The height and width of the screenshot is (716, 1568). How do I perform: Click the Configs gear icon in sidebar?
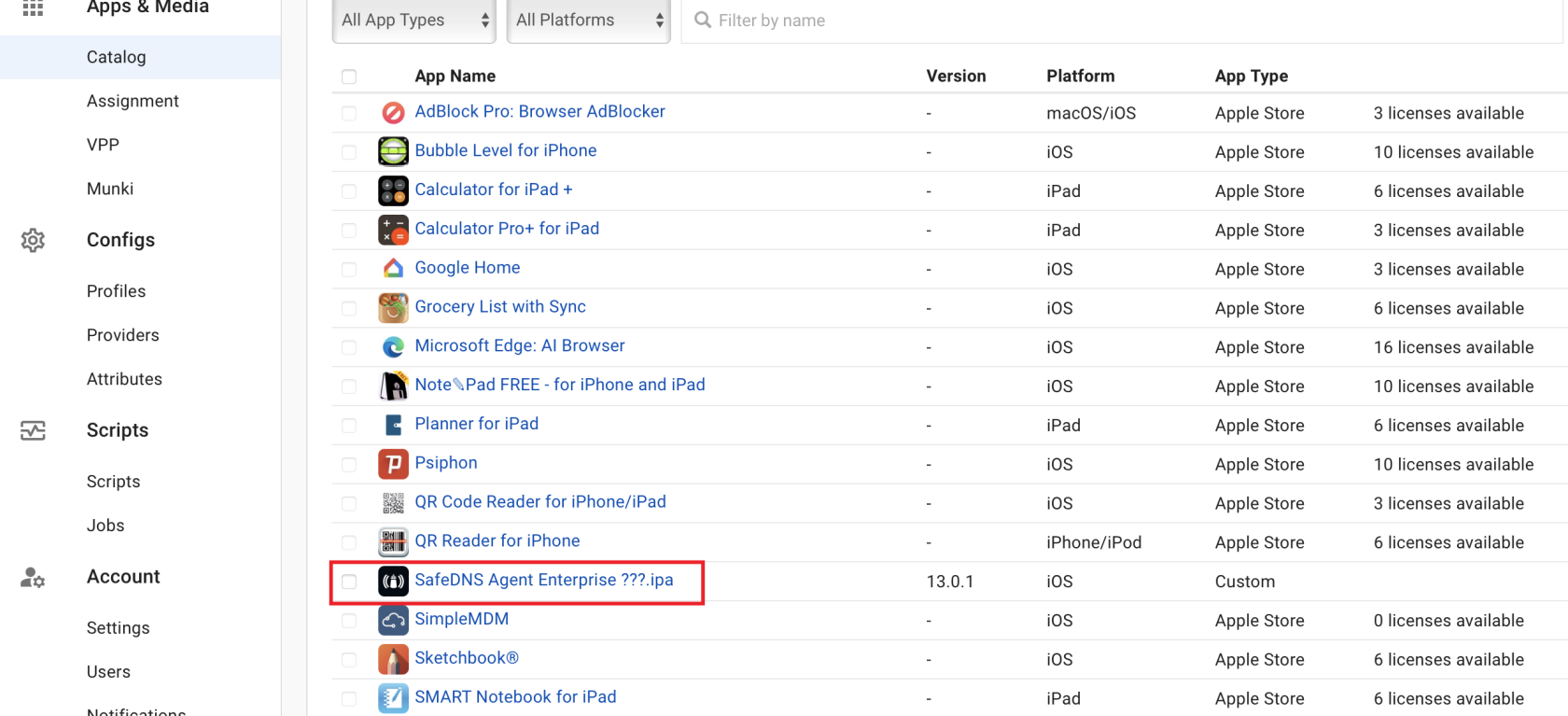(x=33, y=240)
